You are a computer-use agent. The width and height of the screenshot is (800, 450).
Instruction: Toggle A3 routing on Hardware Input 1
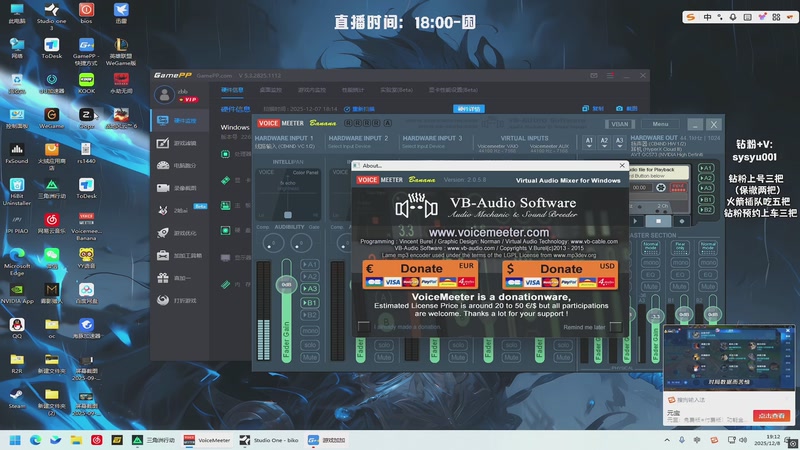[310, 289]
